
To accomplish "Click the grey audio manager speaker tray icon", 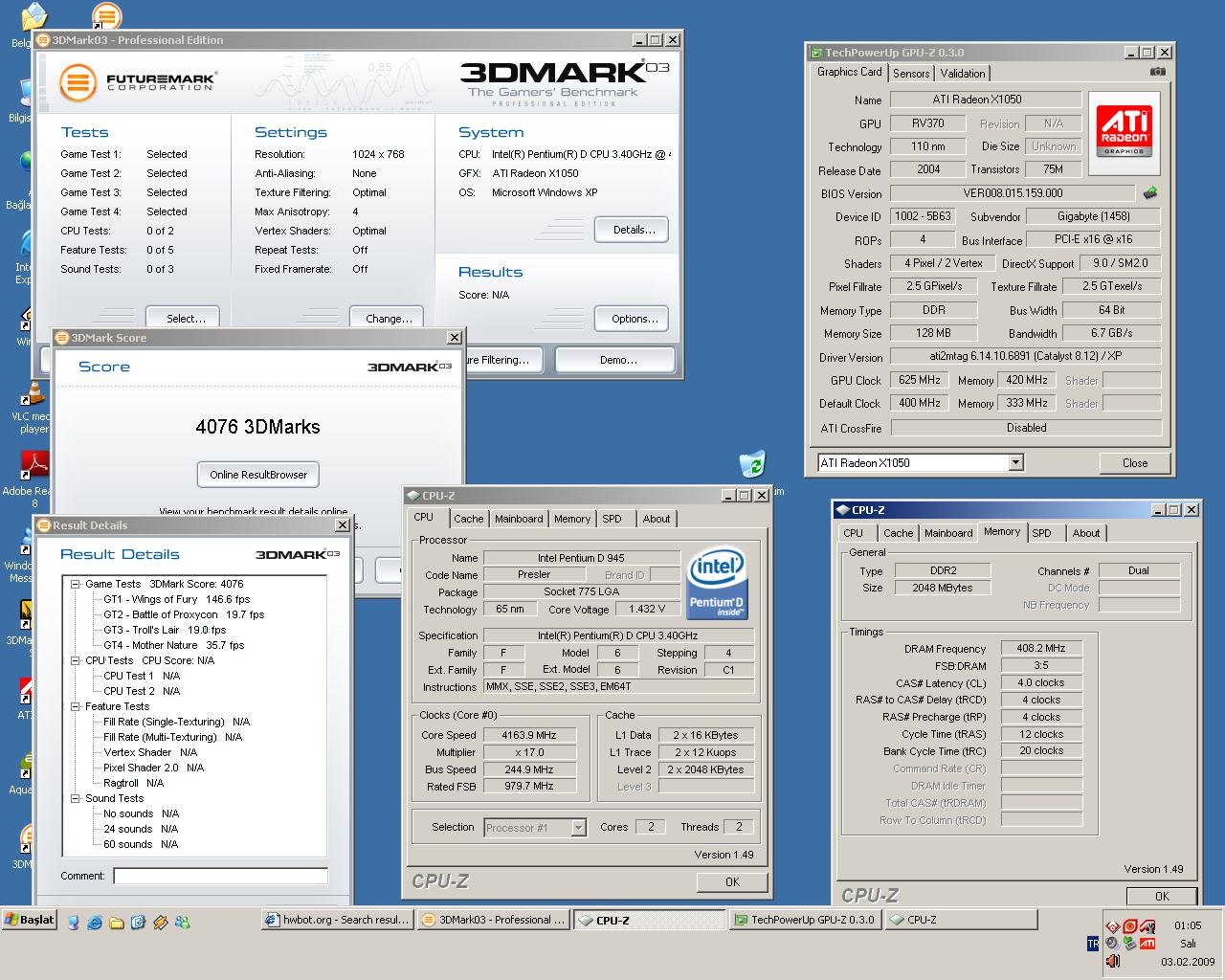I will point(1112,943).
